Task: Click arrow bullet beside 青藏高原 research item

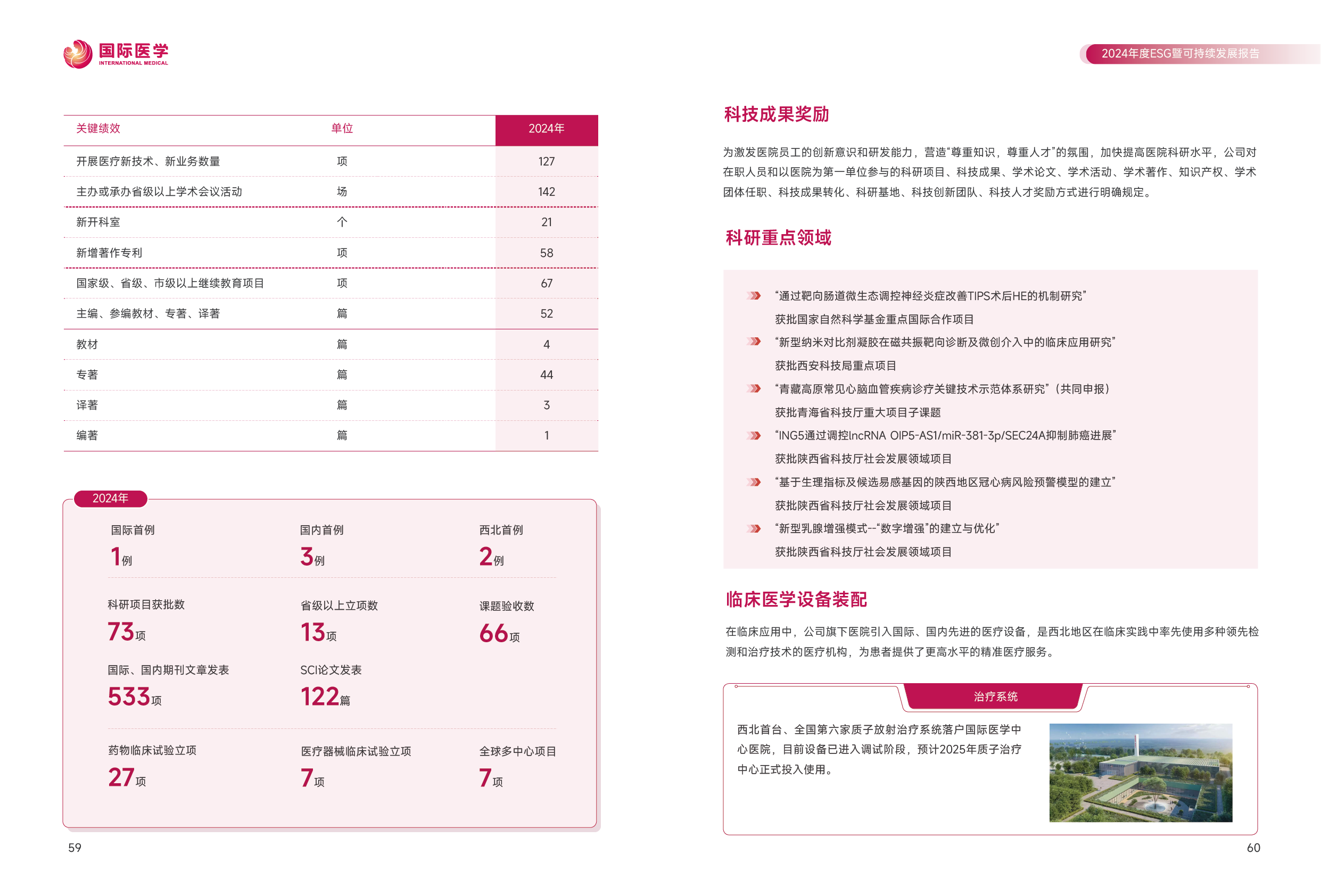Action: coord(754,388)
